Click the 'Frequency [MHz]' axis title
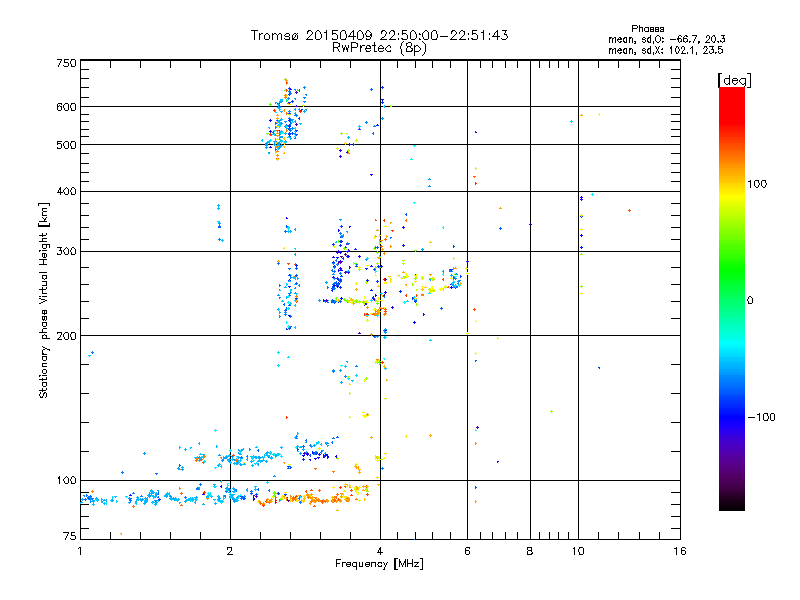800x600 pixels. coord(379,564)
